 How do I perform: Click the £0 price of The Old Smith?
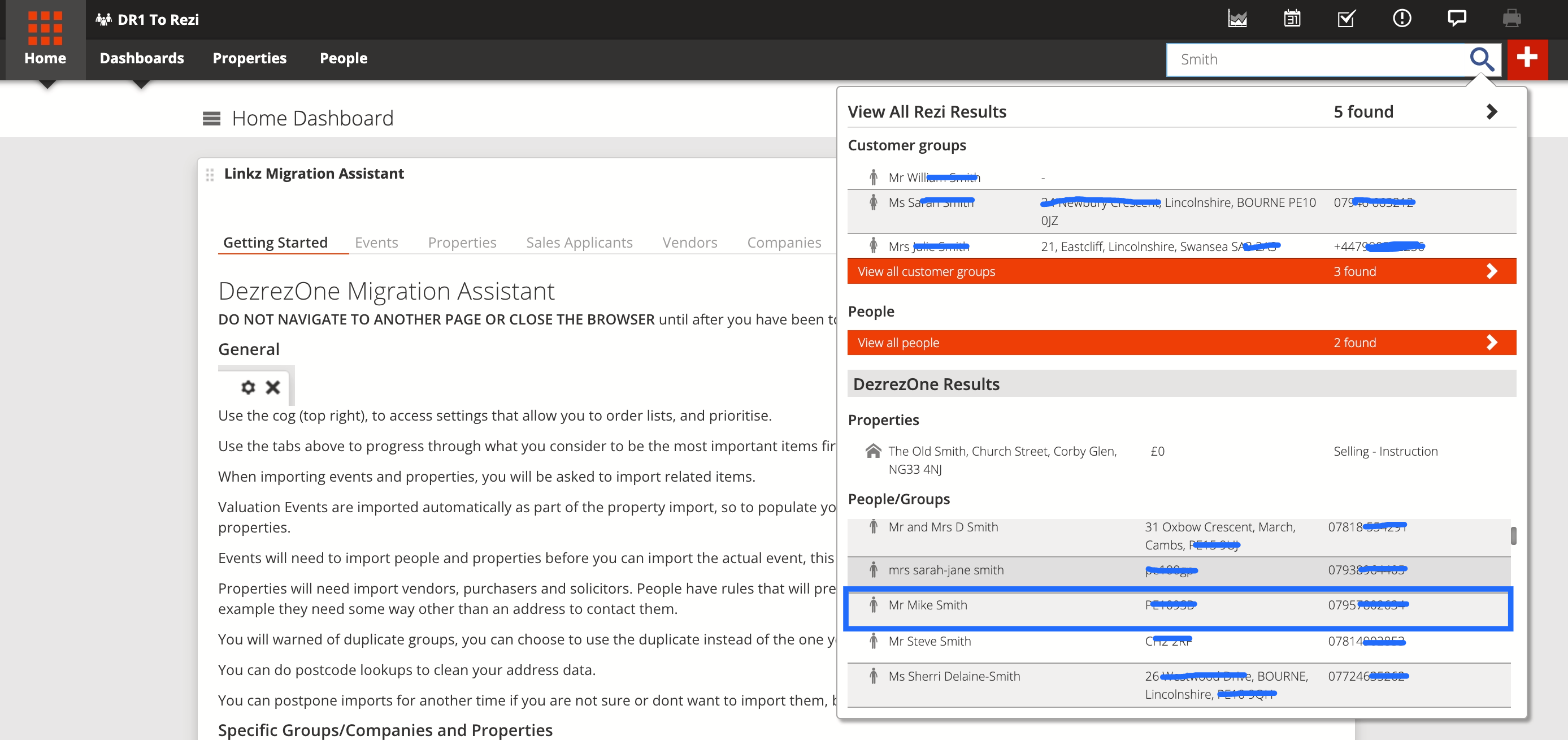(x=1157, y=451)
